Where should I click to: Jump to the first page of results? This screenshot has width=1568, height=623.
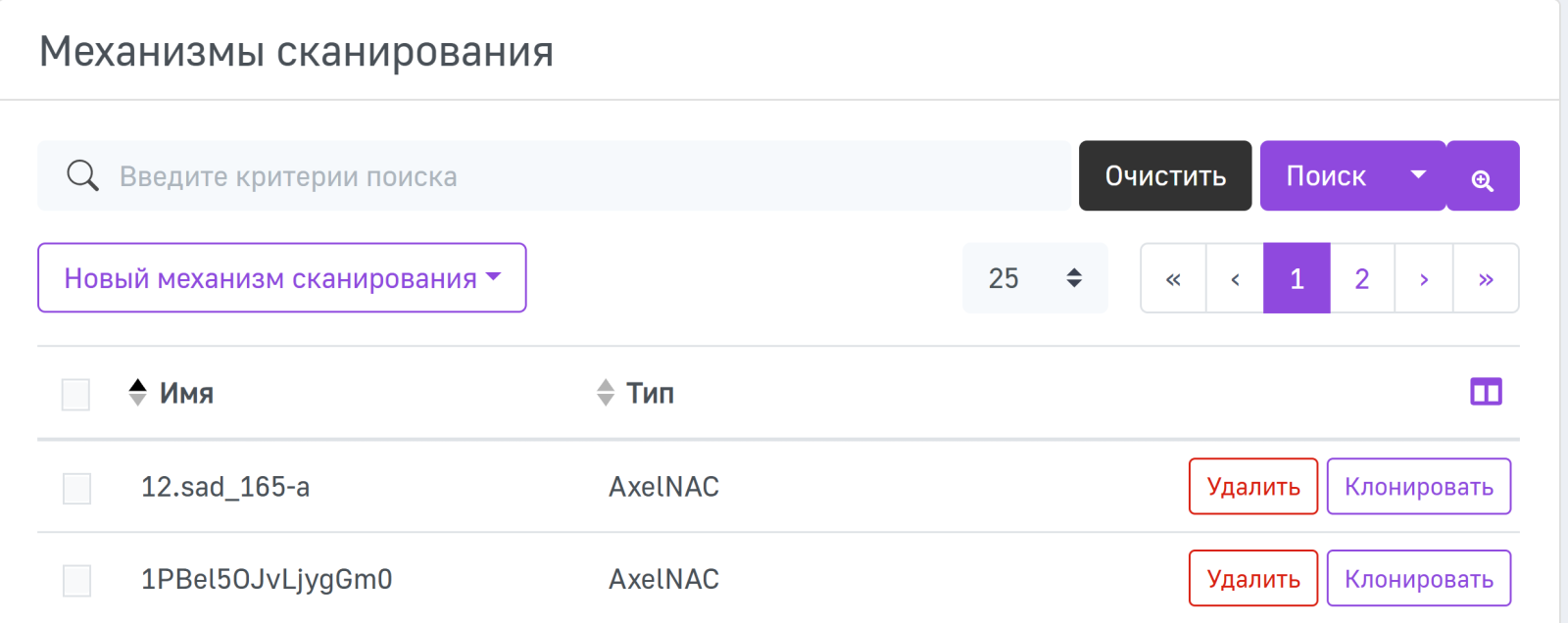(1173, 279)
